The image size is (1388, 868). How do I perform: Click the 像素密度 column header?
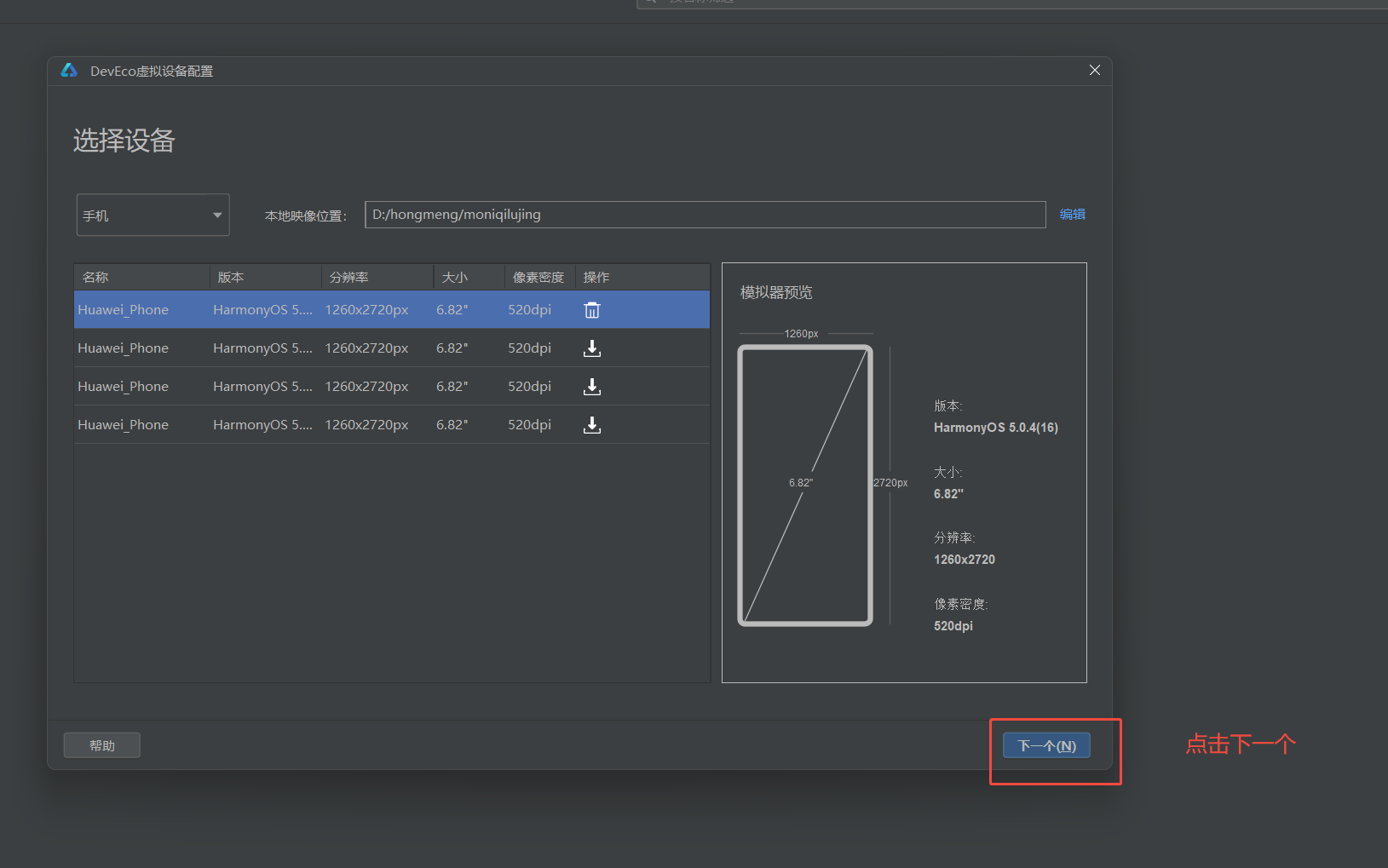click(x=540, y=278)
